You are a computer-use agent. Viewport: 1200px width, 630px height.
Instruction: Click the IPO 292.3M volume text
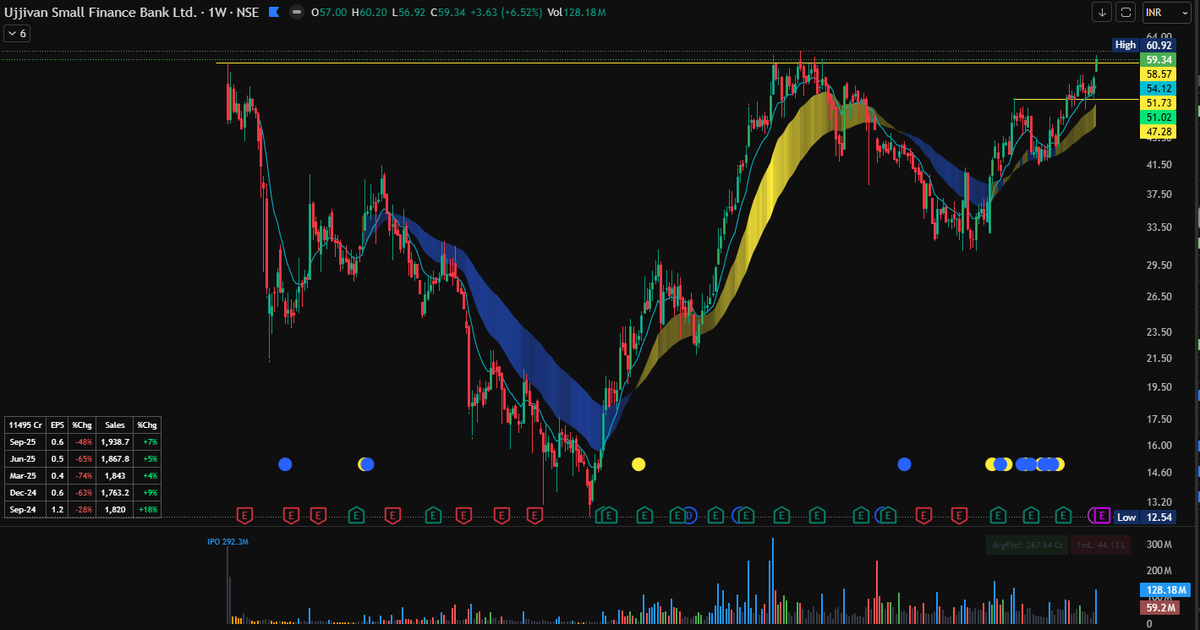click(x=227, y=541)
